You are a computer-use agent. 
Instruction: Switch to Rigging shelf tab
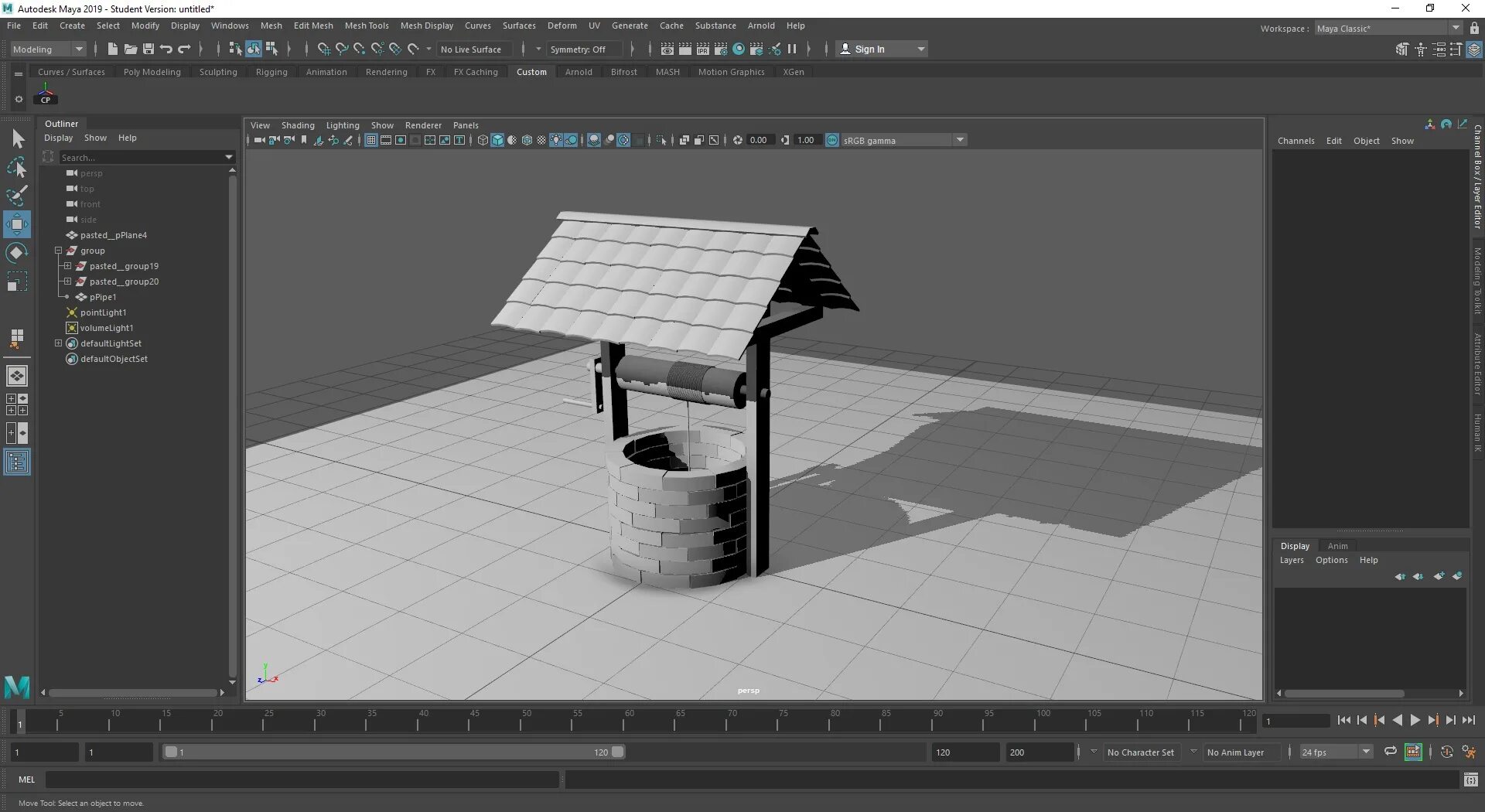(x=271, y=72)
